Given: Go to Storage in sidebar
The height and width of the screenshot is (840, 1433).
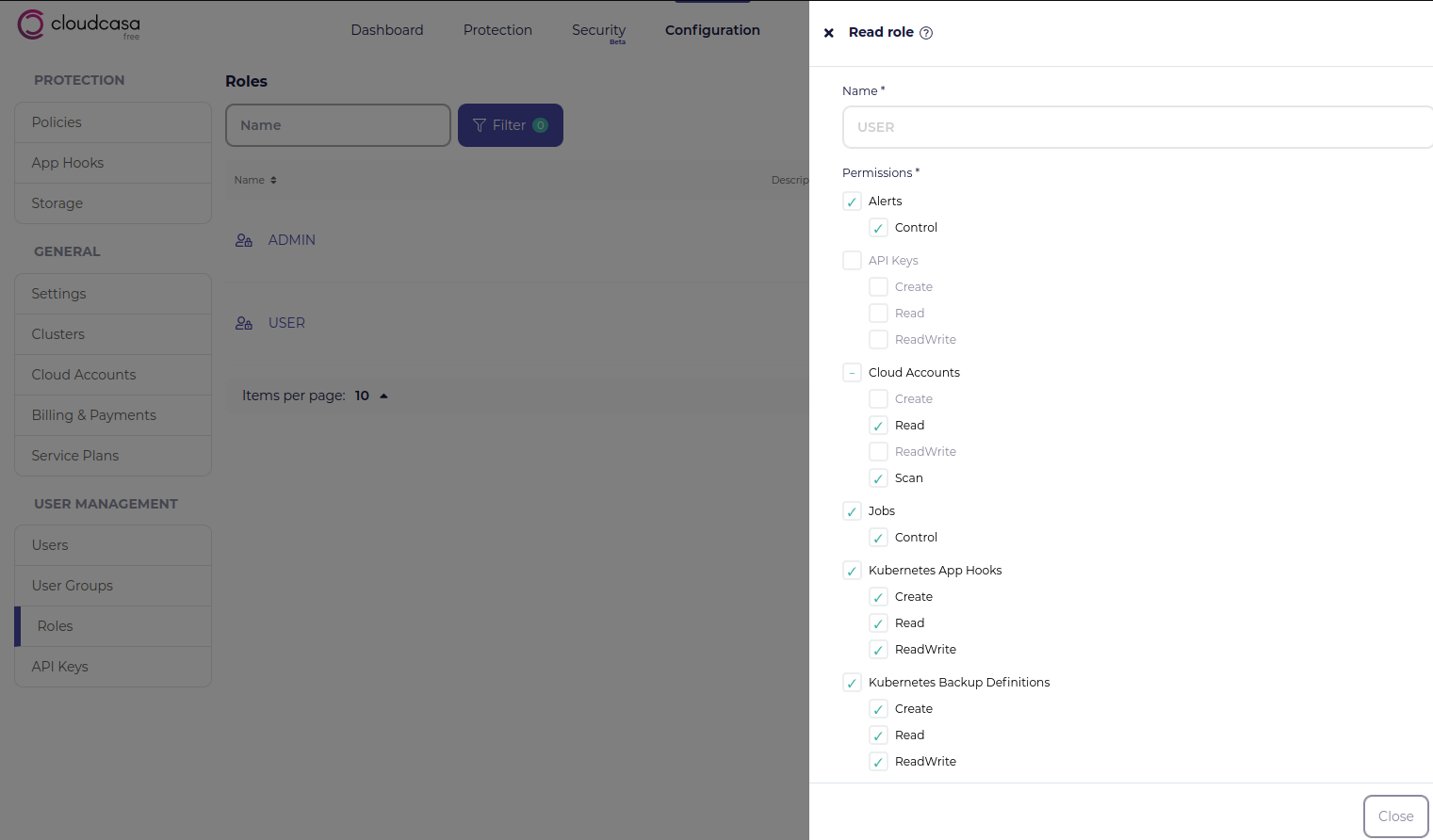Looking at the screenshot, I should click(x=113, y=203).
